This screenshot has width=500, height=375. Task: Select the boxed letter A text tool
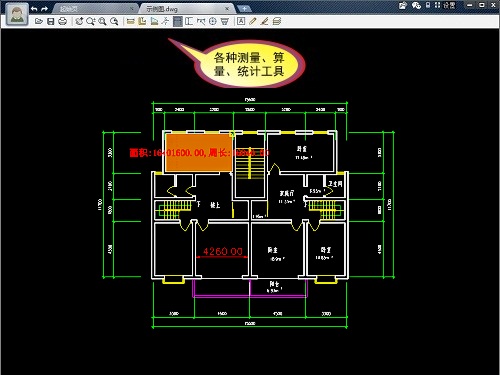click(241, 21)
